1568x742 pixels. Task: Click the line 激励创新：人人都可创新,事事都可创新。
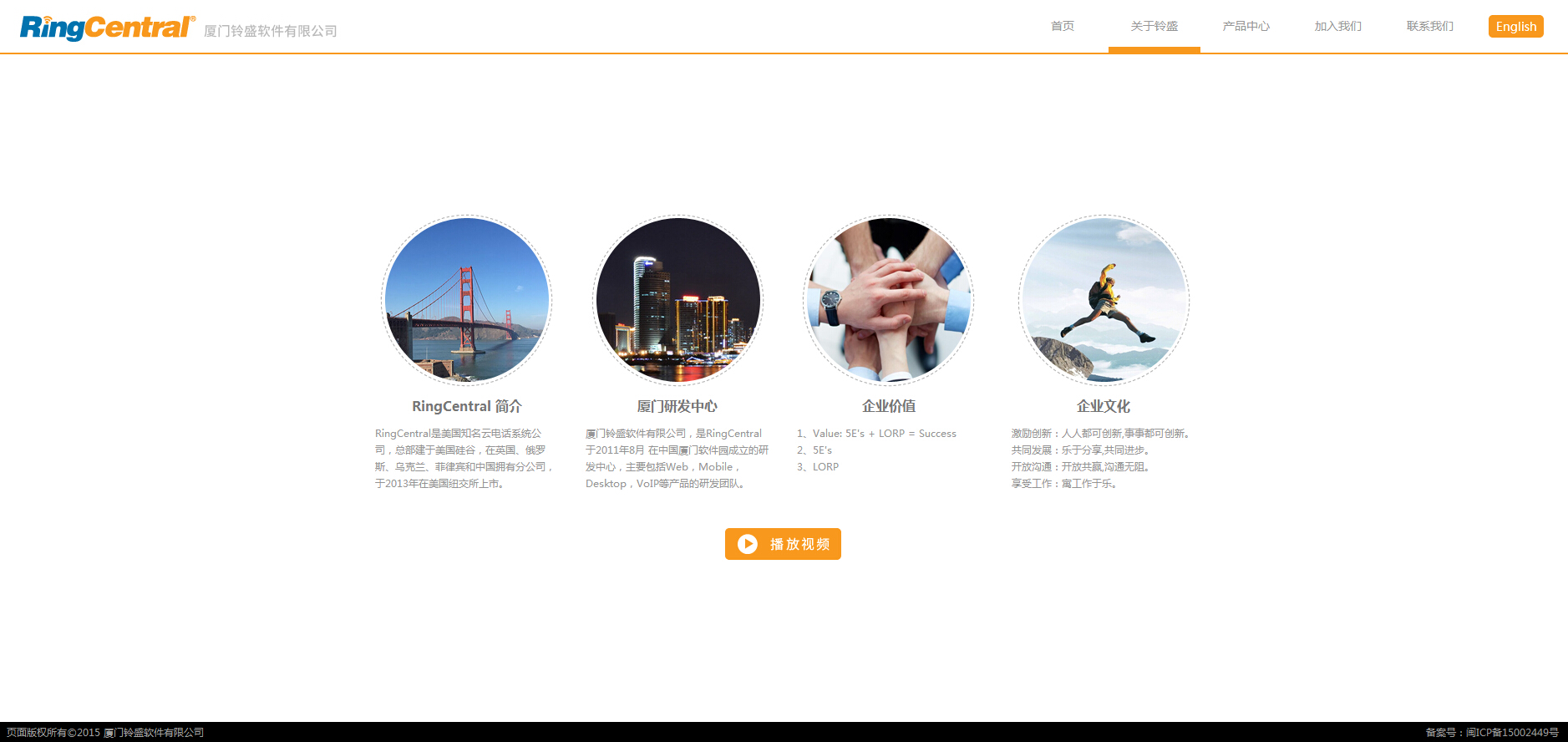point(1103,434)
